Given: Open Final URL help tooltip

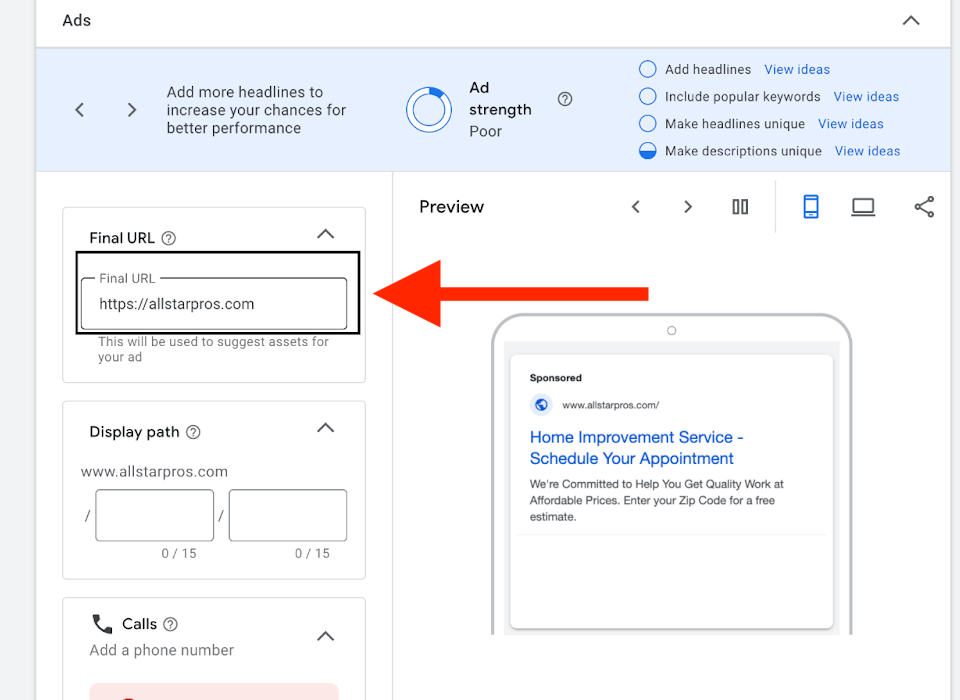Looking at the screenshot, I should [x=169, y=238].
